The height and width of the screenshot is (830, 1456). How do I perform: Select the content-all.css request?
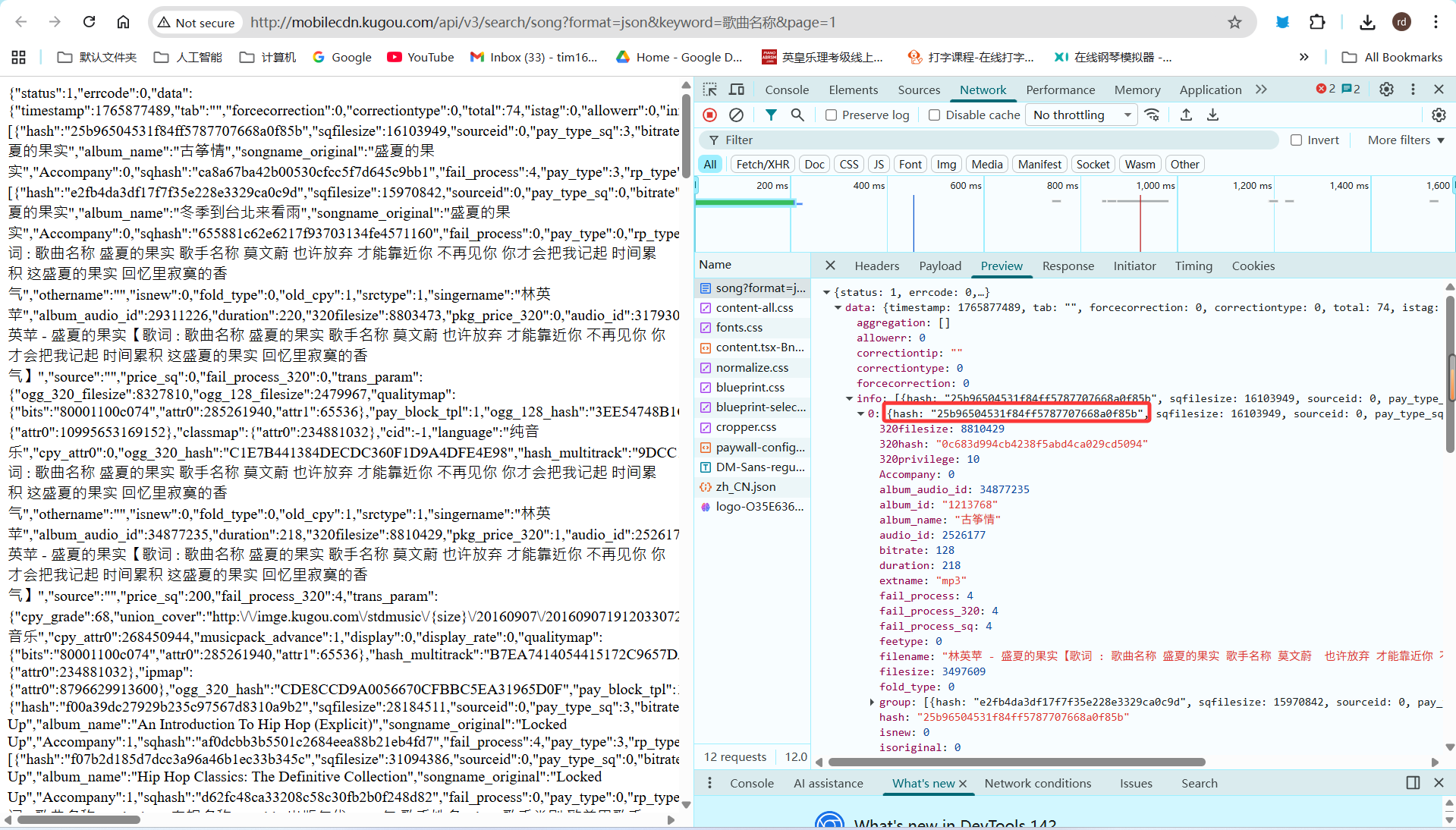tap(753, 307)
